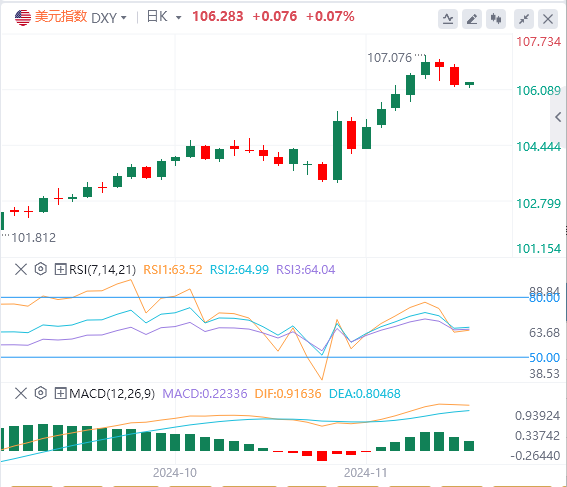
Task: Remove the RSI indicator panel
Action: [21, 269]
